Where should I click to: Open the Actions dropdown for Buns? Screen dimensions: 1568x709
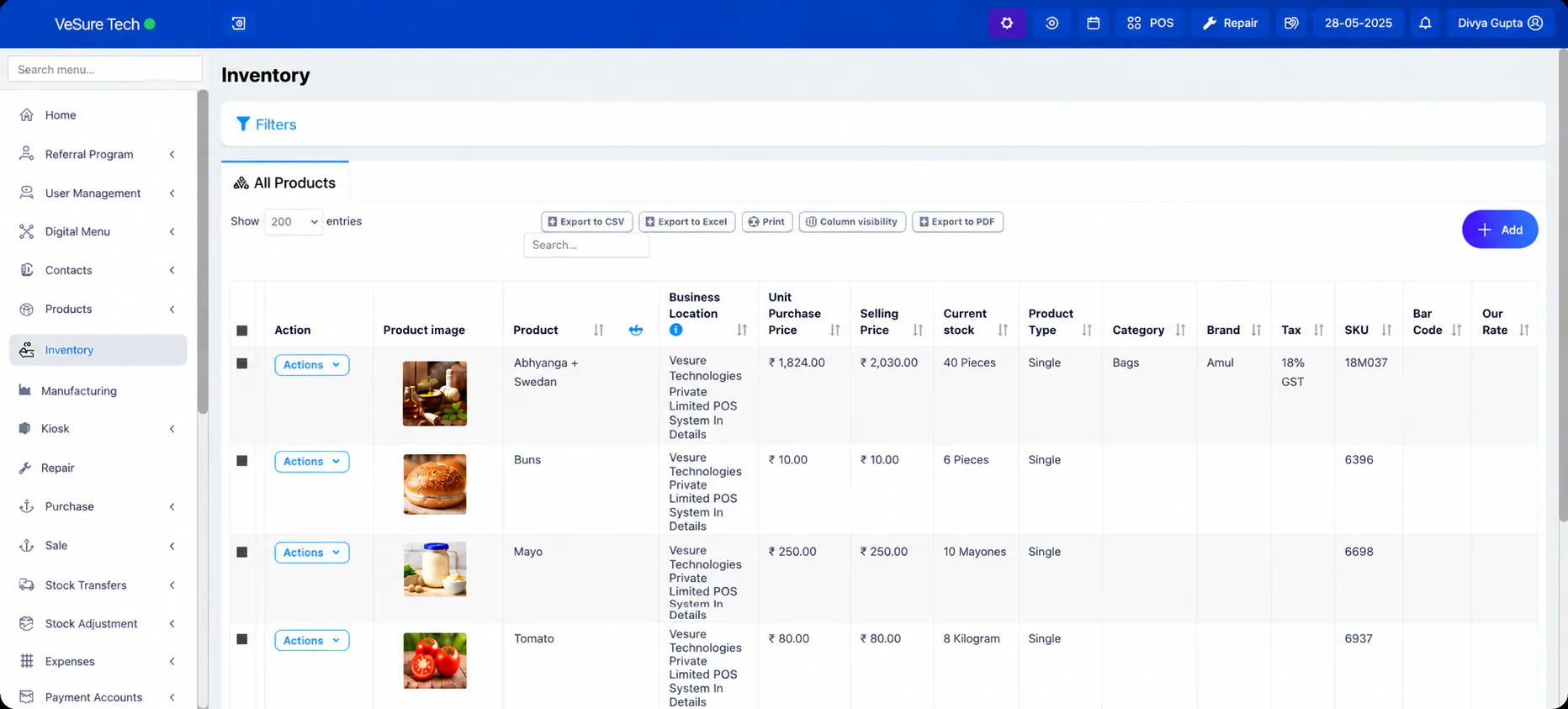(x=311, y=462)
